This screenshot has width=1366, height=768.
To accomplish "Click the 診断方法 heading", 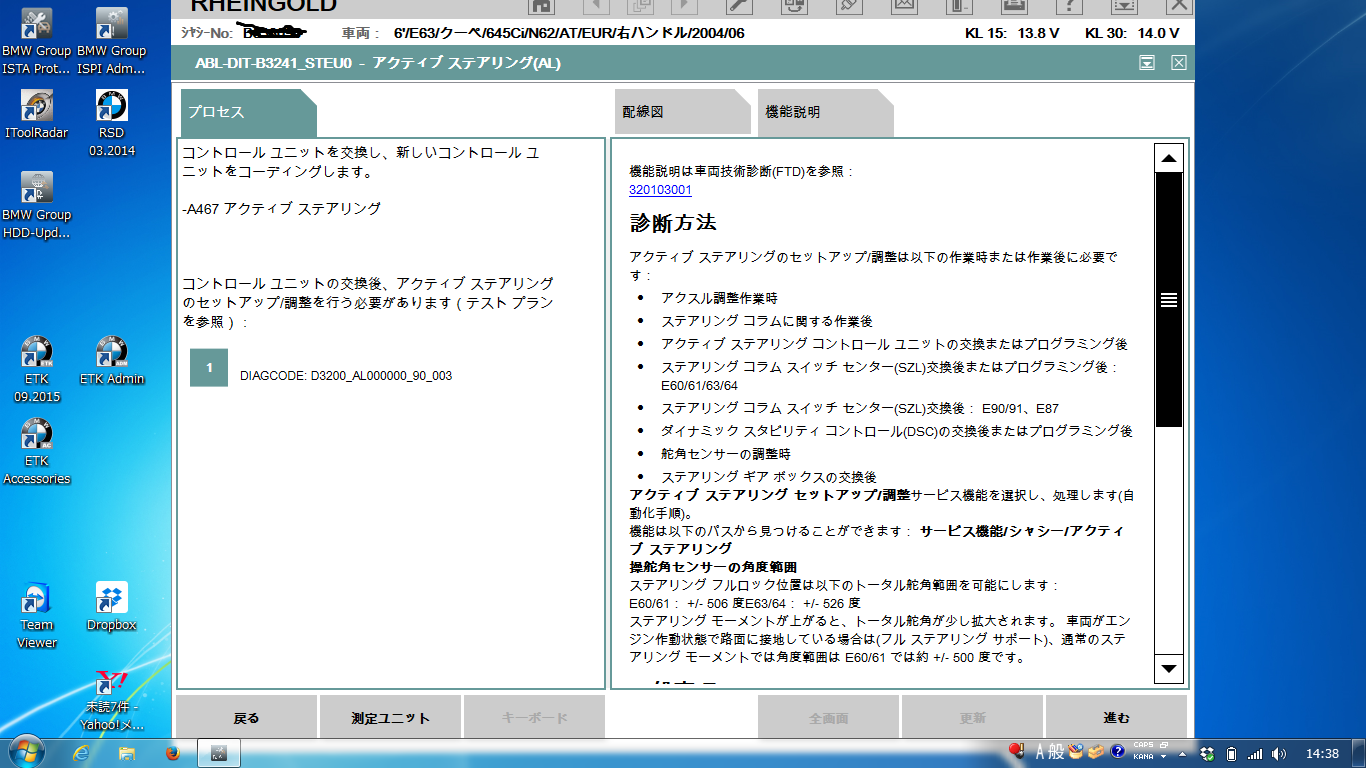I will click(x=673, y=222).
